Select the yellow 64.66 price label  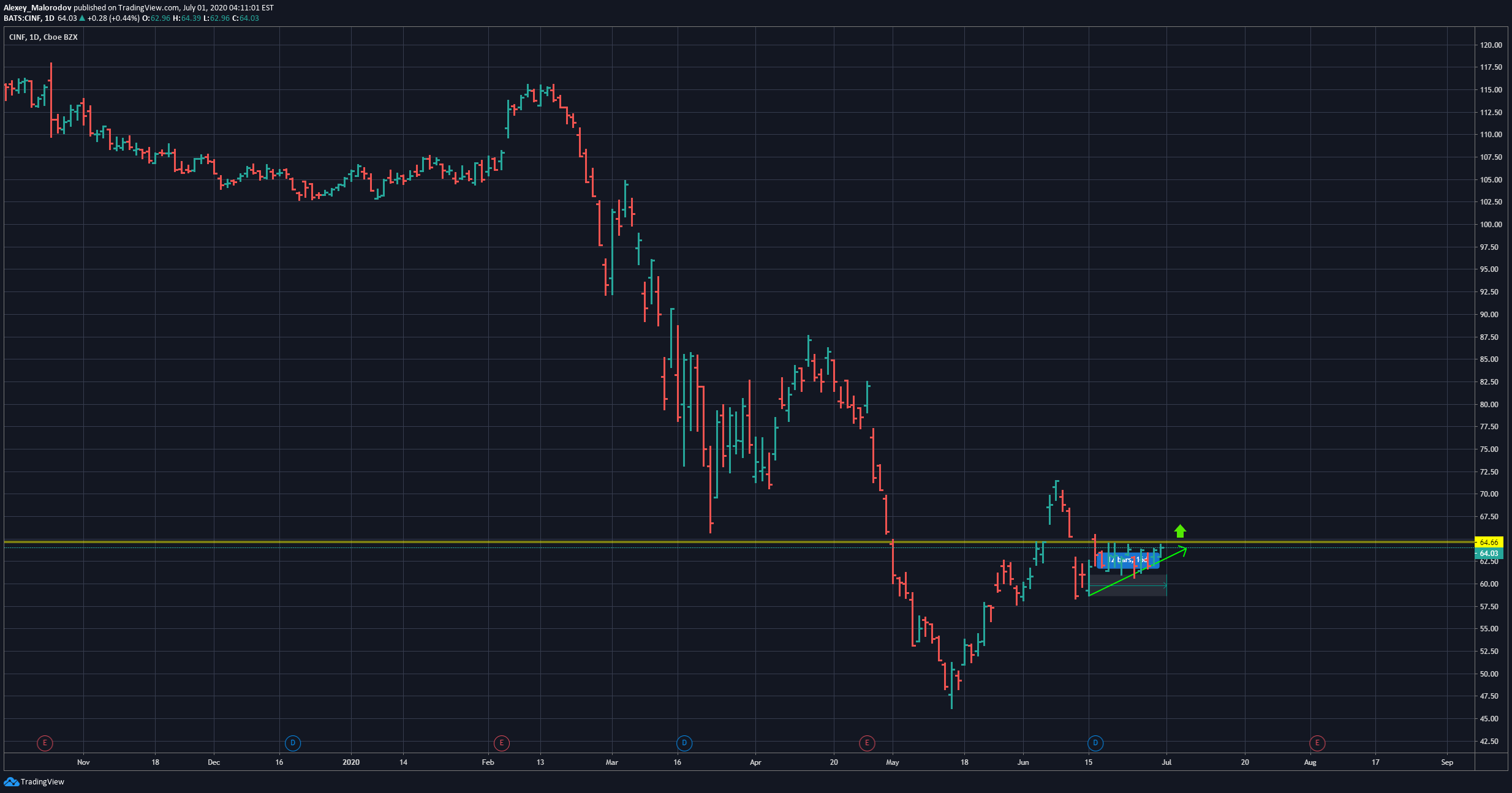click(1488, 543)
